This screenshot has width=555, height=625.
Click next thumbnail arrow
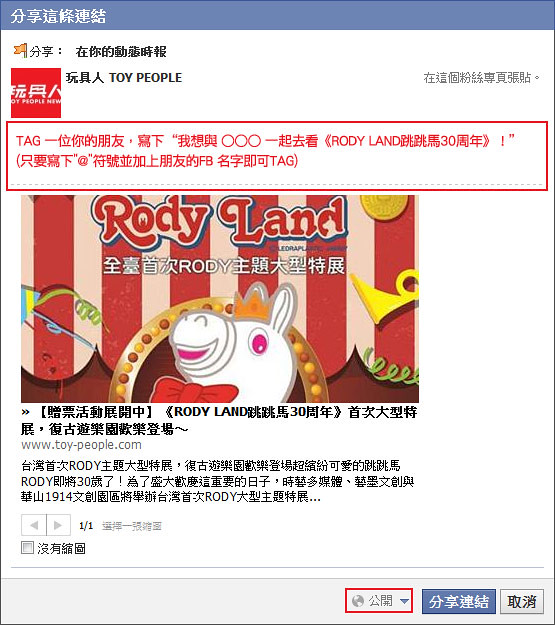59,525
